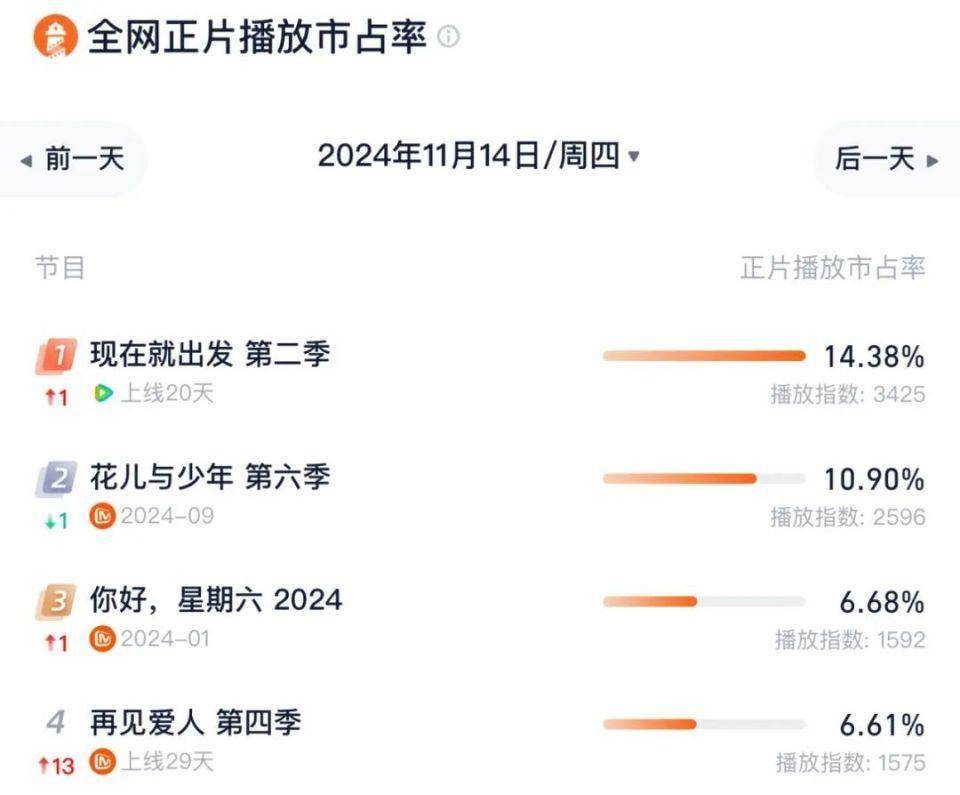This screenshot has height=795, width=960.
Task: Click the rank 3 badge icon
Action: point(56,601)
